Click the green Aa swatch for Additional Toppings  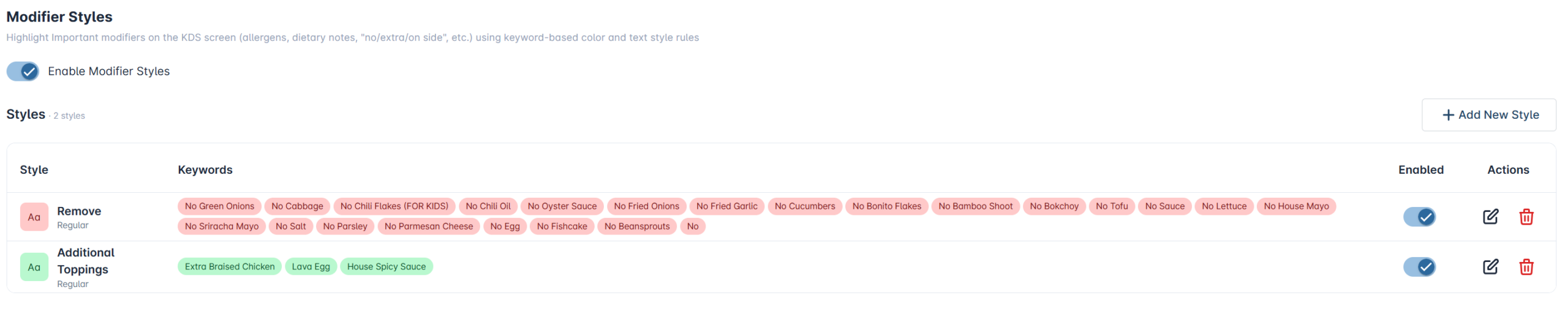tap(34, 267)
